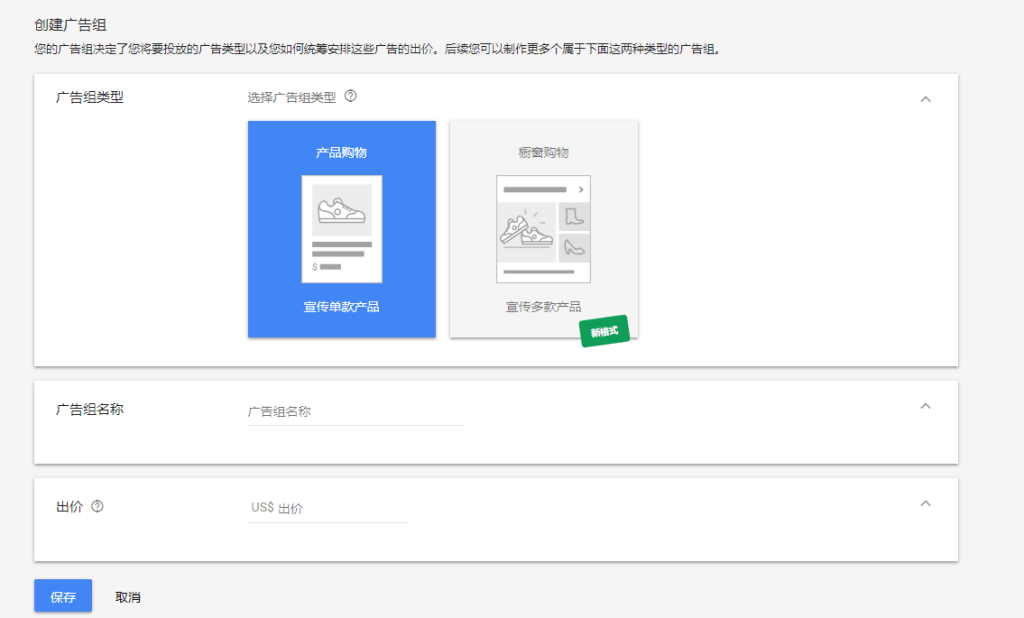Collapse the 广告组类型 section
The image size is (1024, 618).
tap(925, 97)
